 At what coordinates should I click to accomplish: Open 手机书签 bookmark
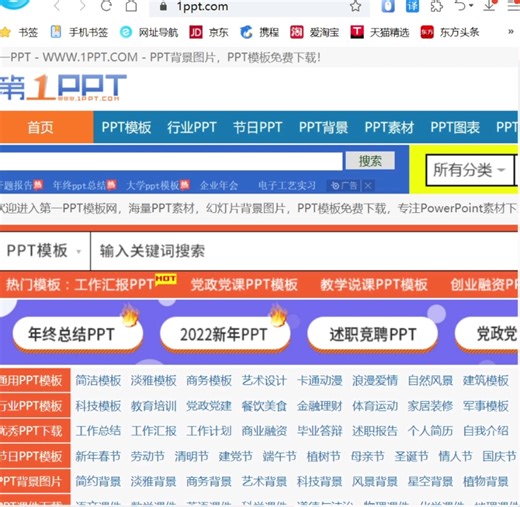(79, 32)
